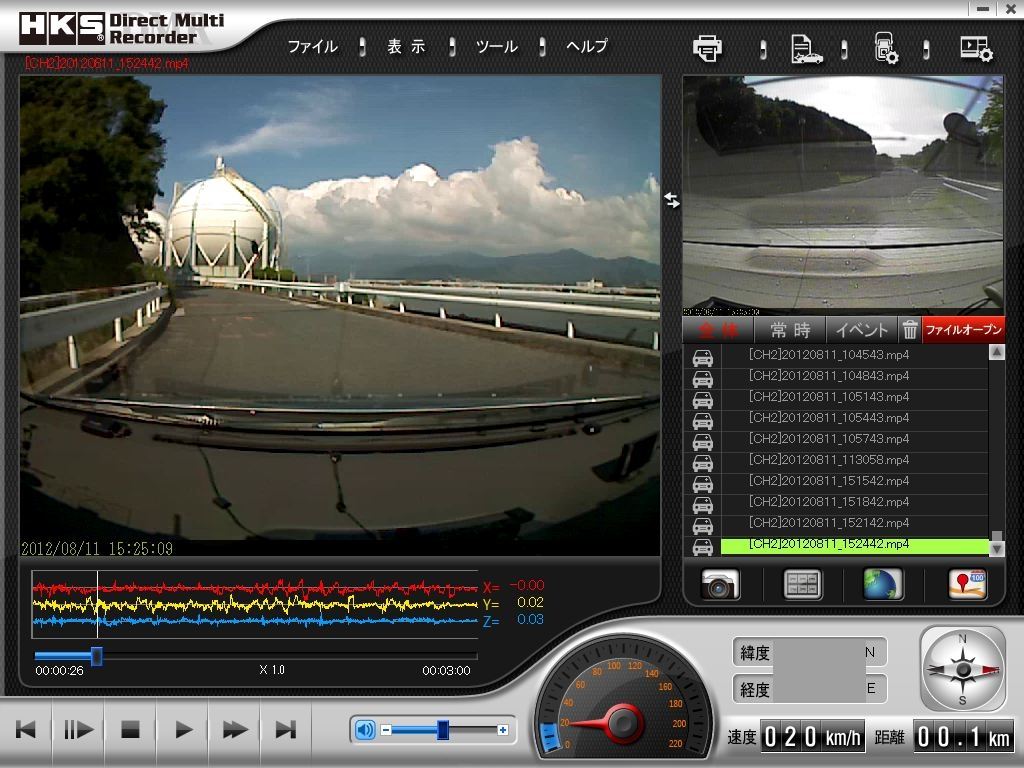Click the 緯度 latitude field

pos(810,652)
